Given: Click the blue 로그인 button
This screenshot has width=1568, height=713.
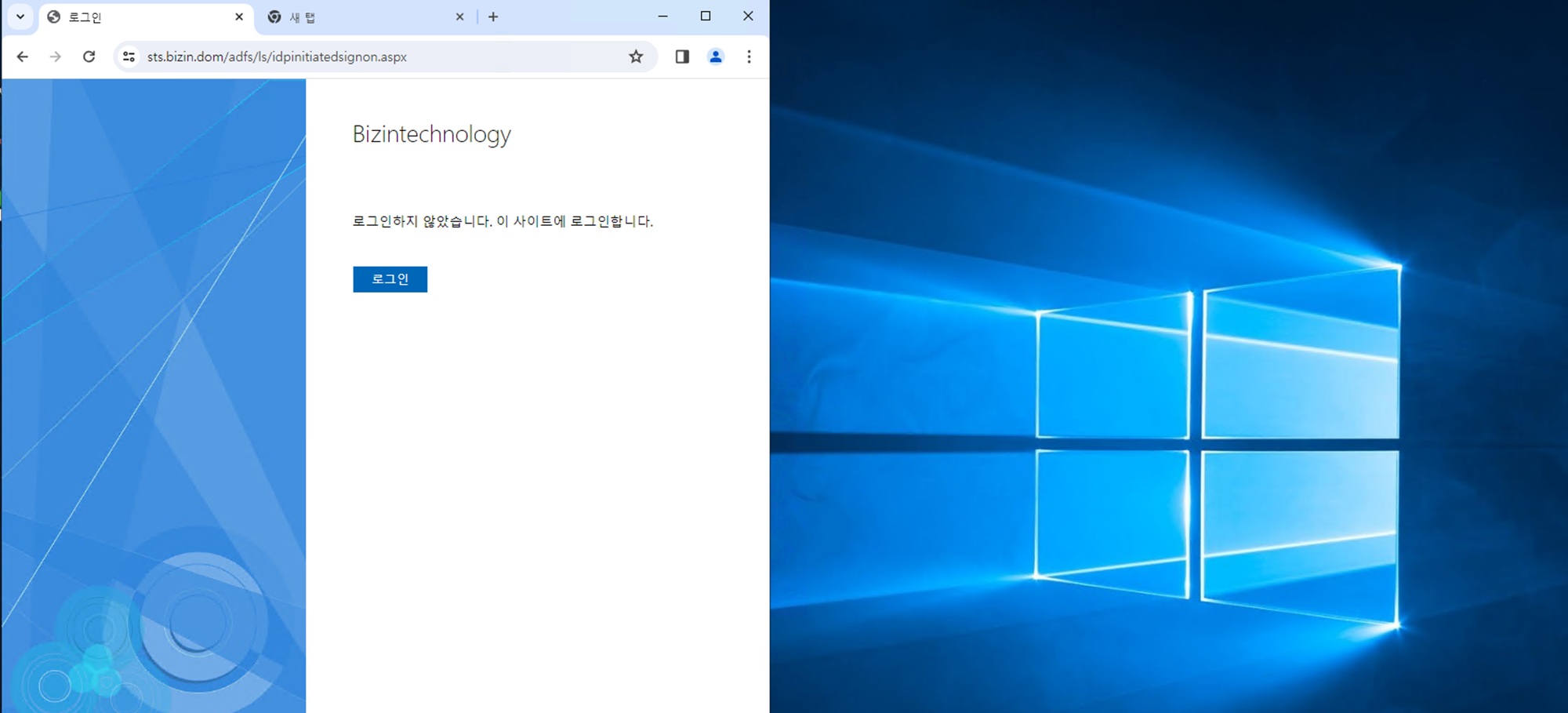Looking at the screenshot, I should point(390,279).
